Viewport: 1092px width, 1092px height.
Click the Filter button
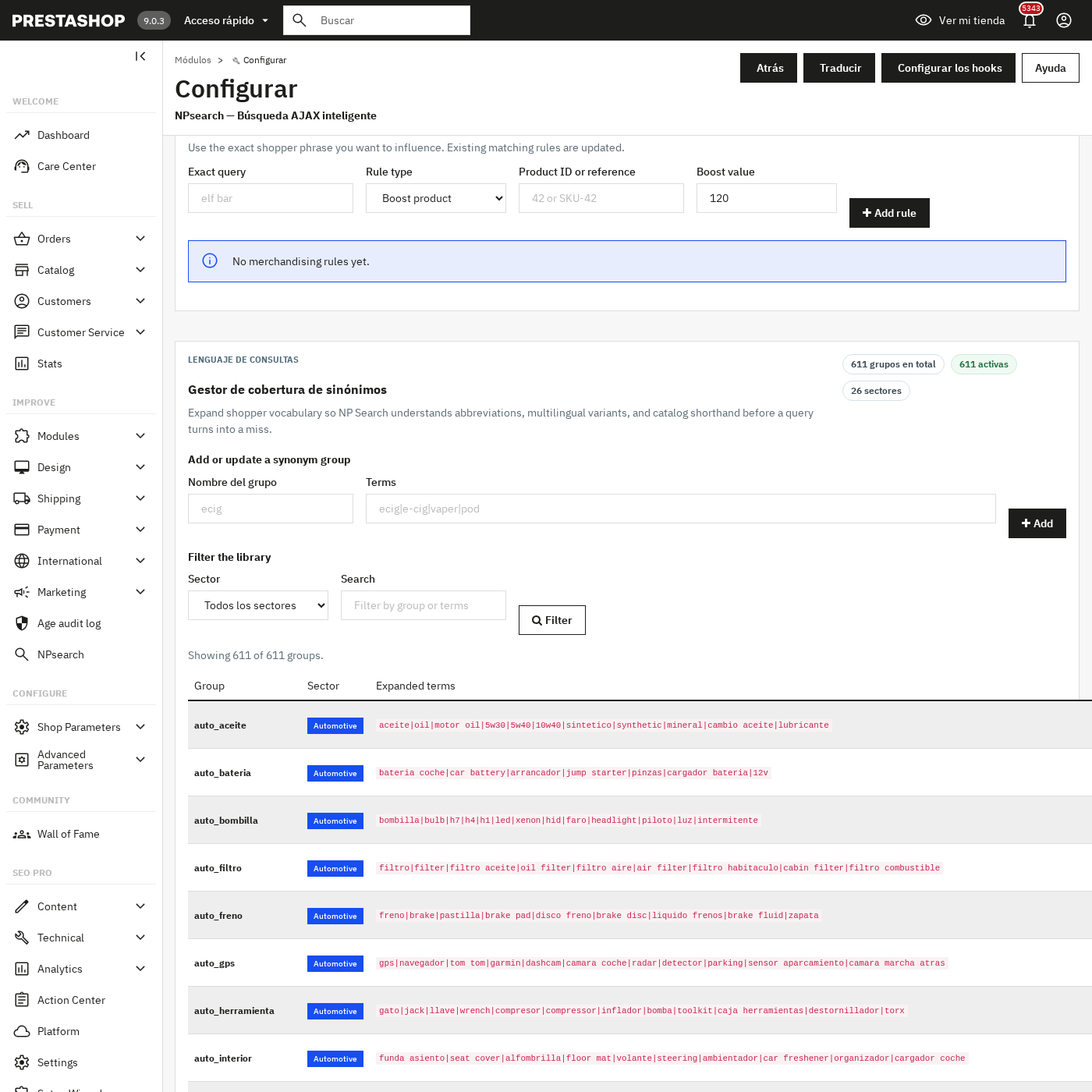tap(552, 620)
